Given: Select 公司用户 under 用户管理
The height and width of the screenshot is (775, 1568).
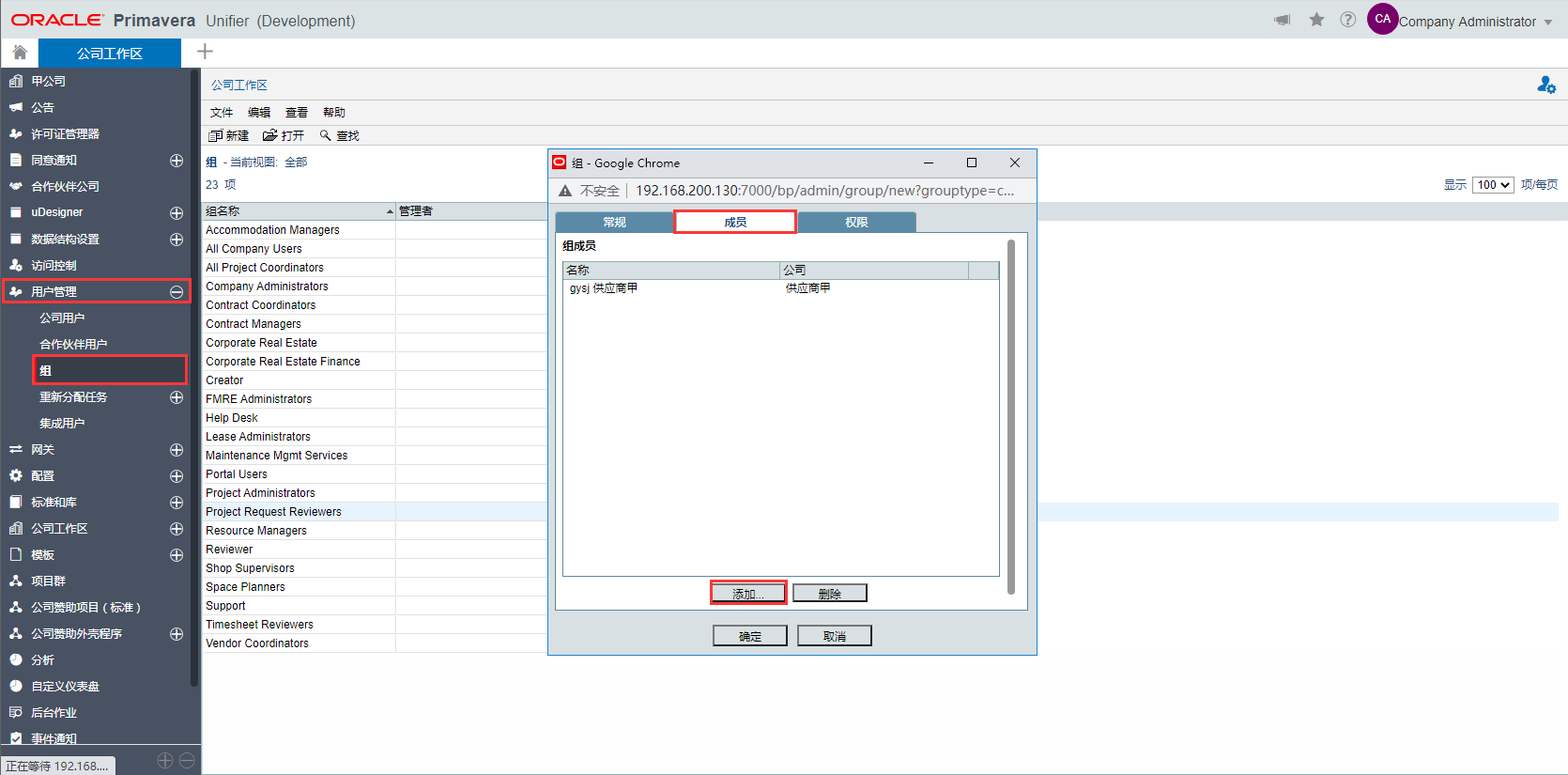Looking at the screenshot, I should [x=62, y=318].
